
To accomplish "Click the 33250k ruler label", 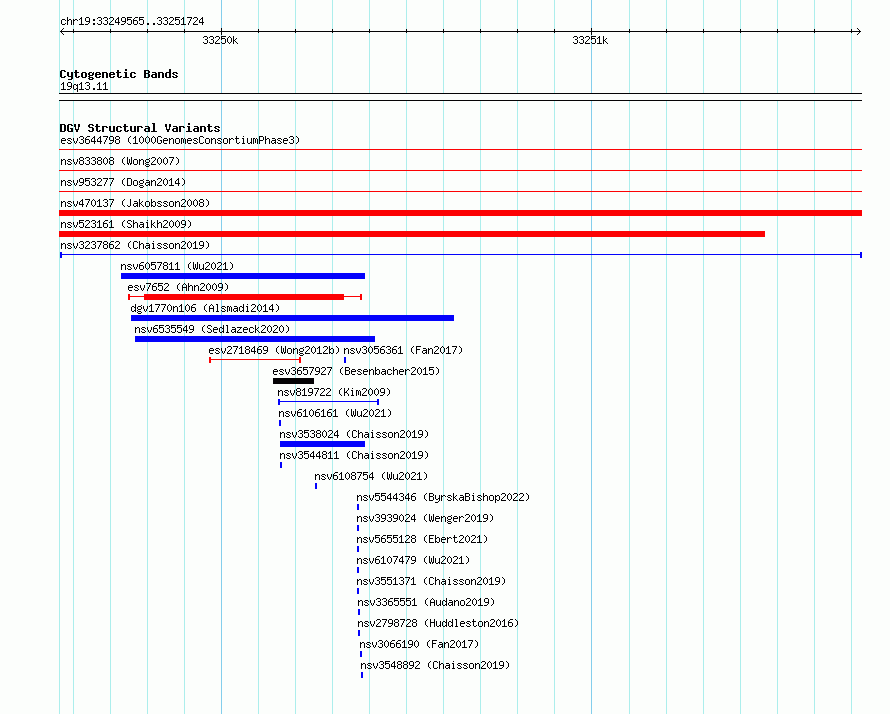I will (x=220, y=40).
